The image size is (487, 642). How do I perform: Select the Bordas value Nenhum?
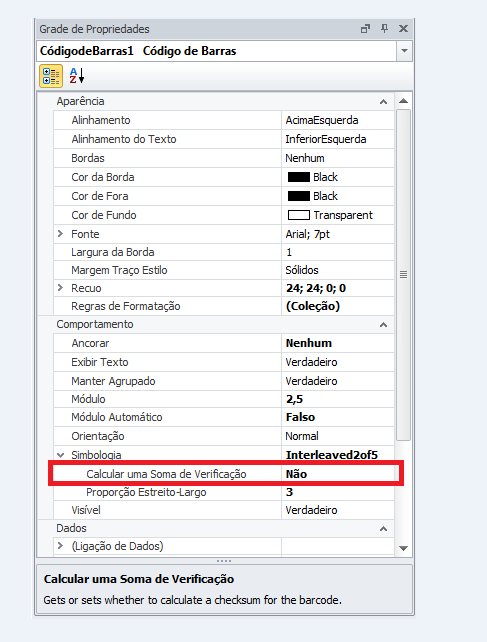click(x=305, y=158)
